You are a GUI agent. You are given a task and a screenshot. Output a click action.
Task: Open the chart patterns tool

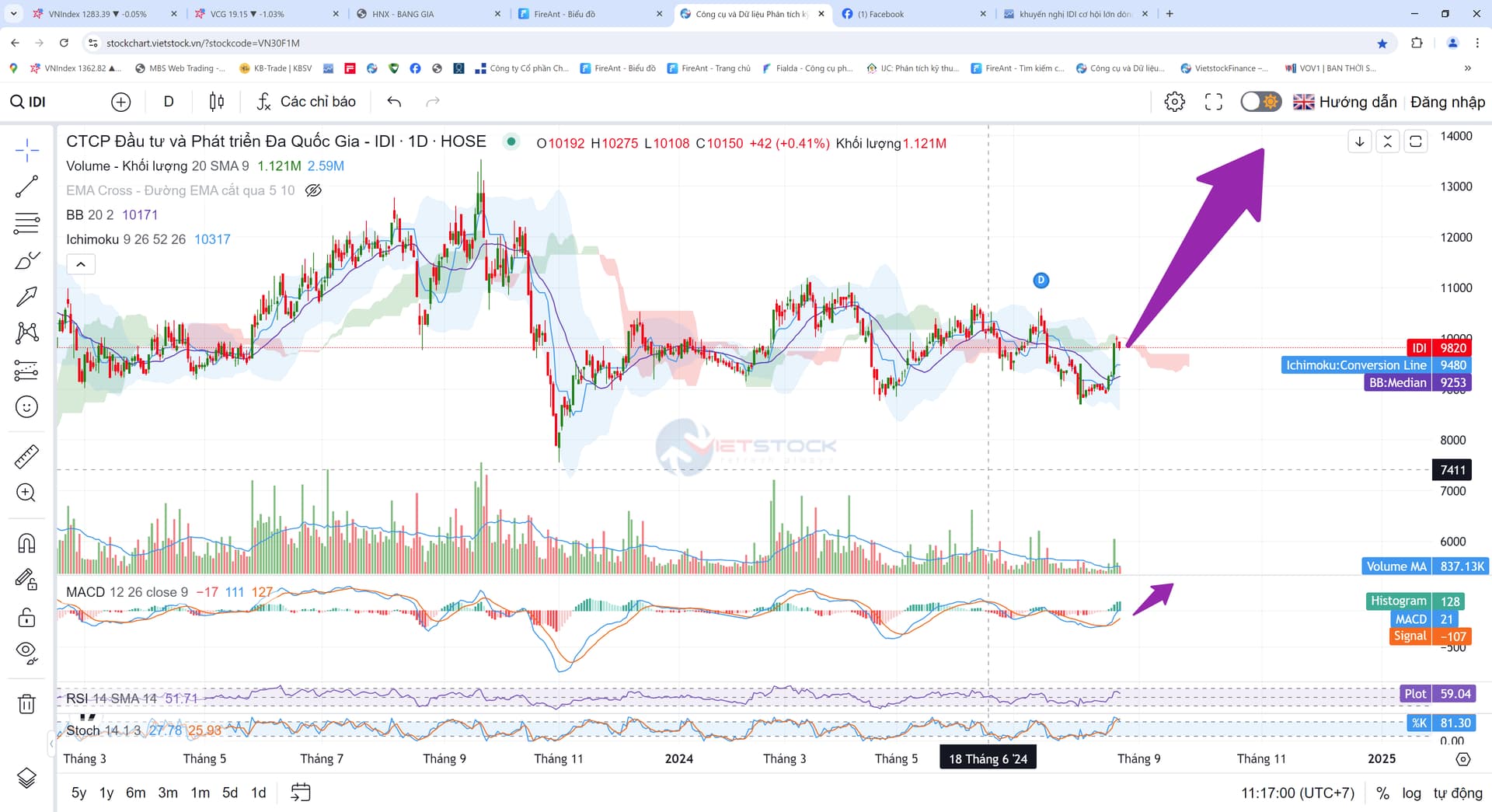coord(26,333)
